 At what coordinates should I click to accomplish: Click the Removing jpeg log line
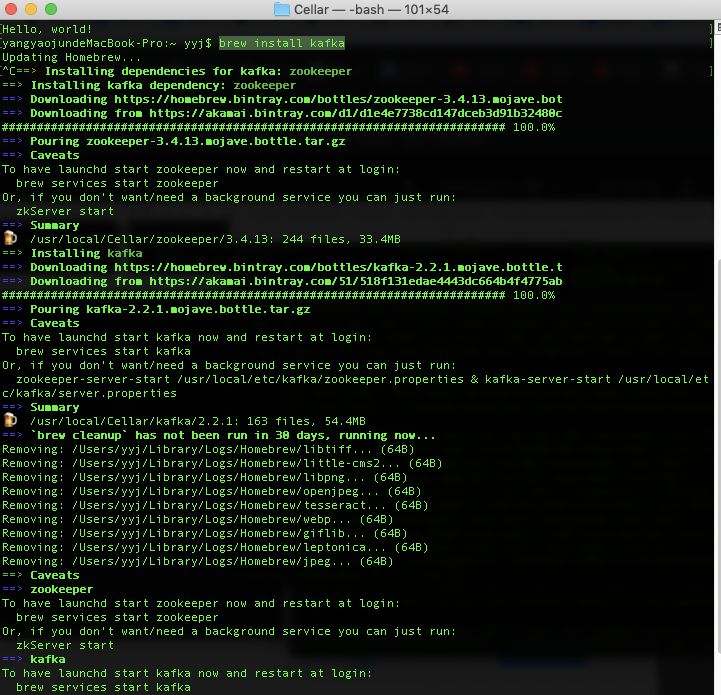point(198,562)
